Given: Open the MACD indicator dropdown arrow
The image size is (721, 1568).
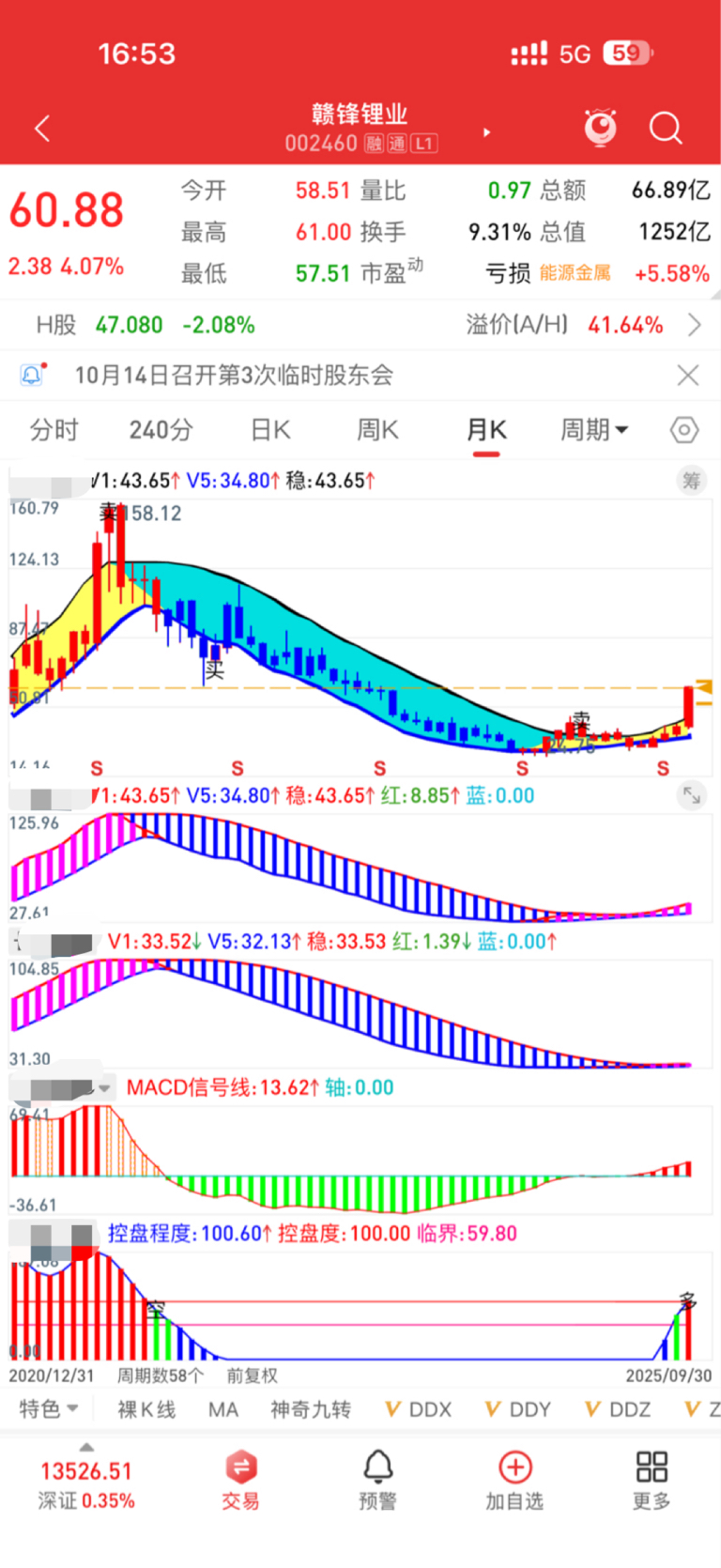Looking at the screenshot, I should pos(104,1088).
